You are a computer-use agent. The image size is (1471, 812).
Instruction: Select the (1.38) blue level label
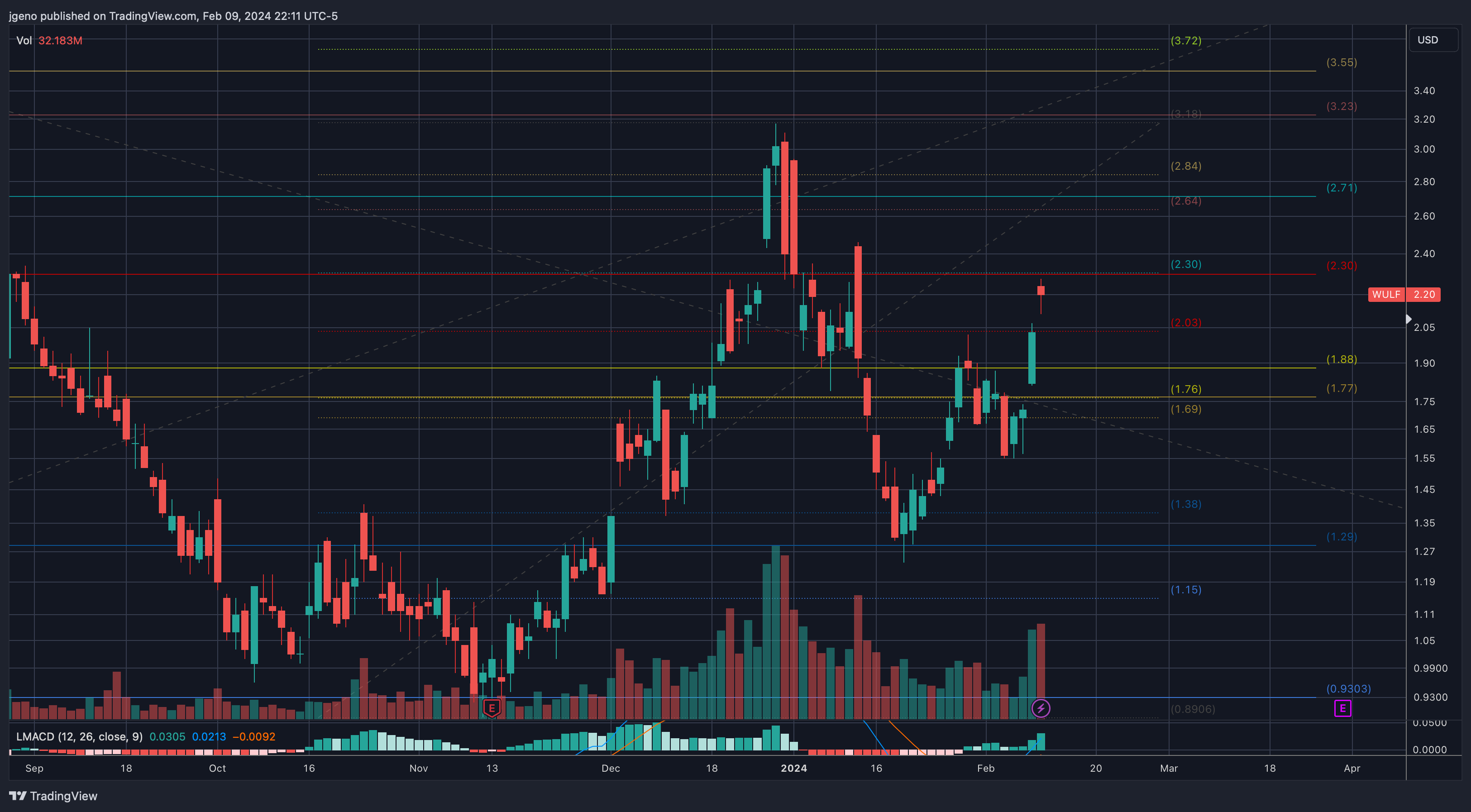pos(1186,504)
